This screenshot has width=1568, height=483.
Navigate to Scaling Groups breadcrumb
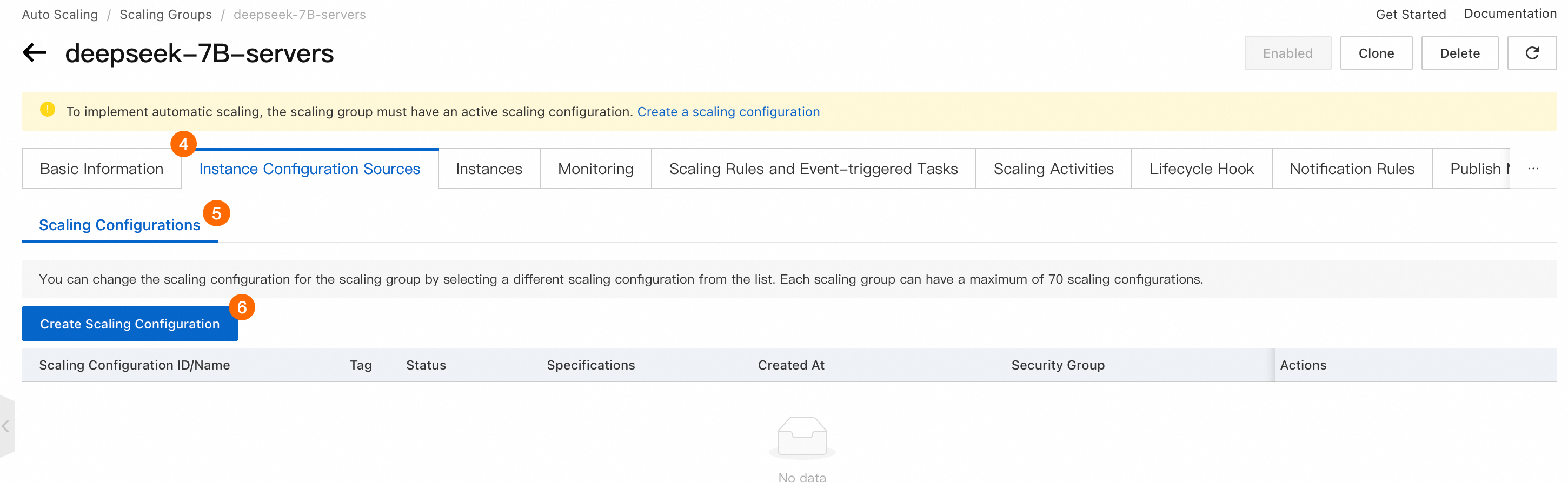pos(165,14)
